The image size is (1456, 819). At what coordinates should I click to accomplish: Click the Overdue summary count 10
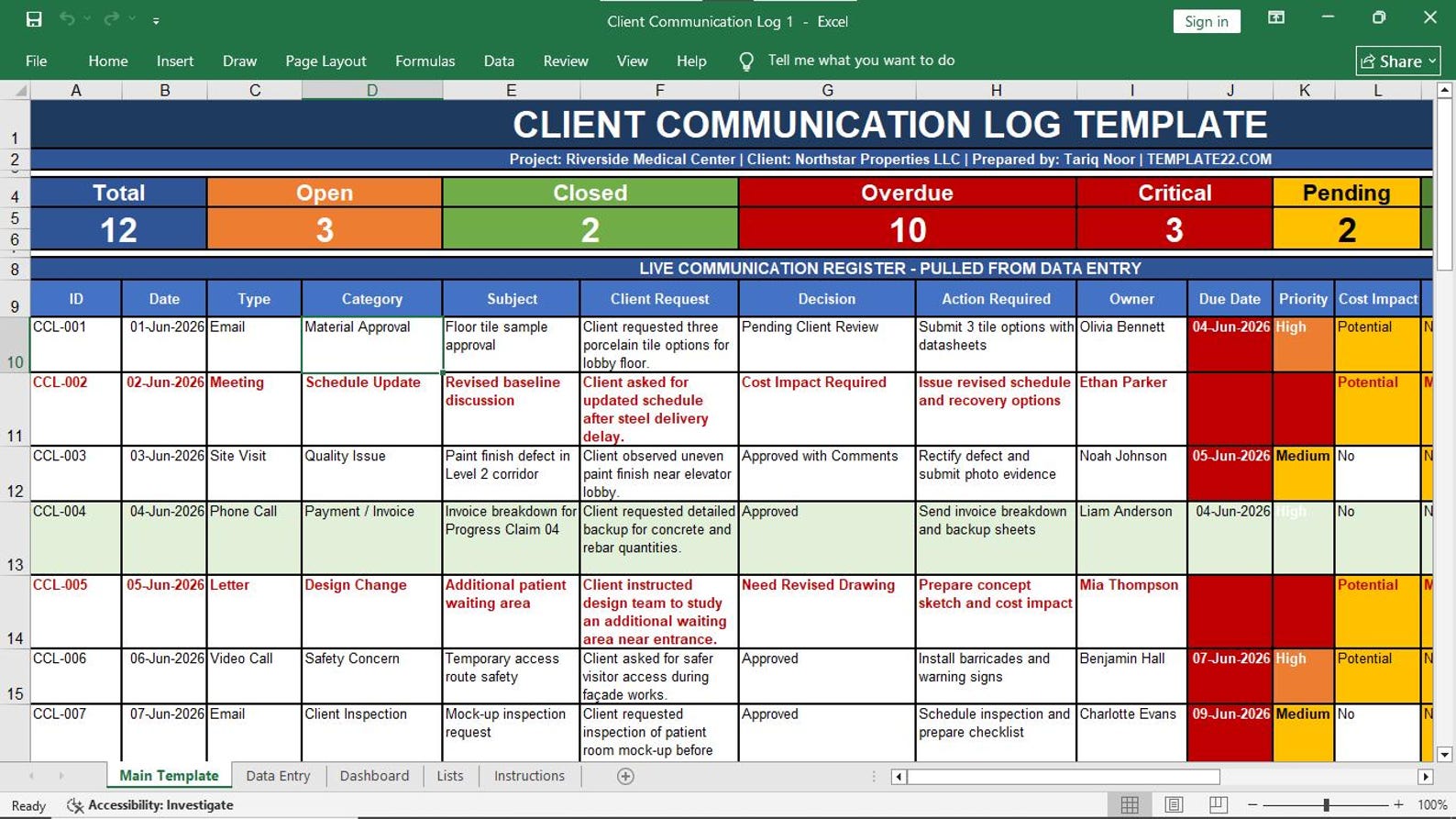[x=907, y=230]
